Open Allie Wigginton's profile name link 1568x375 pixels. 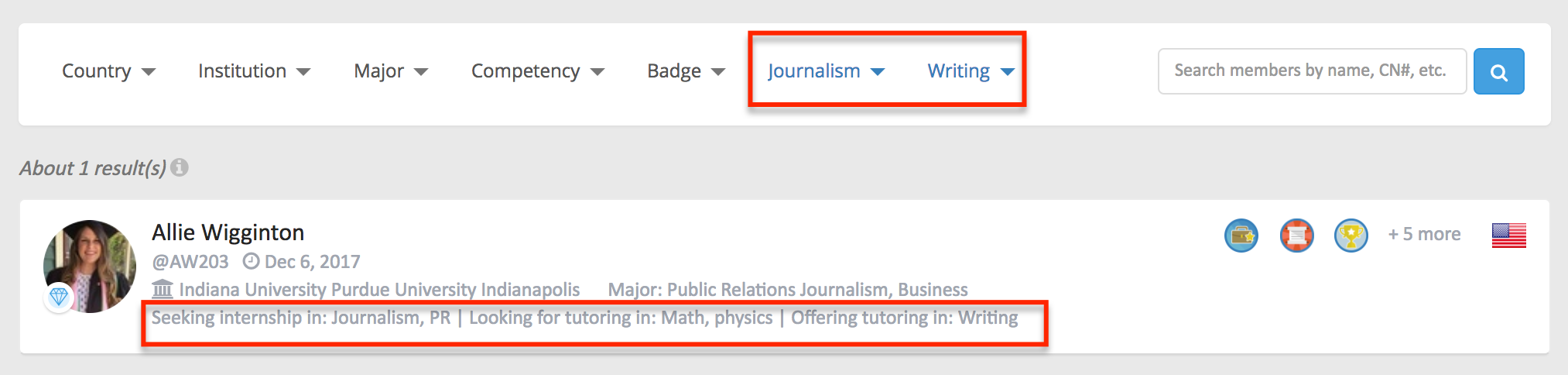click(228, 232)
